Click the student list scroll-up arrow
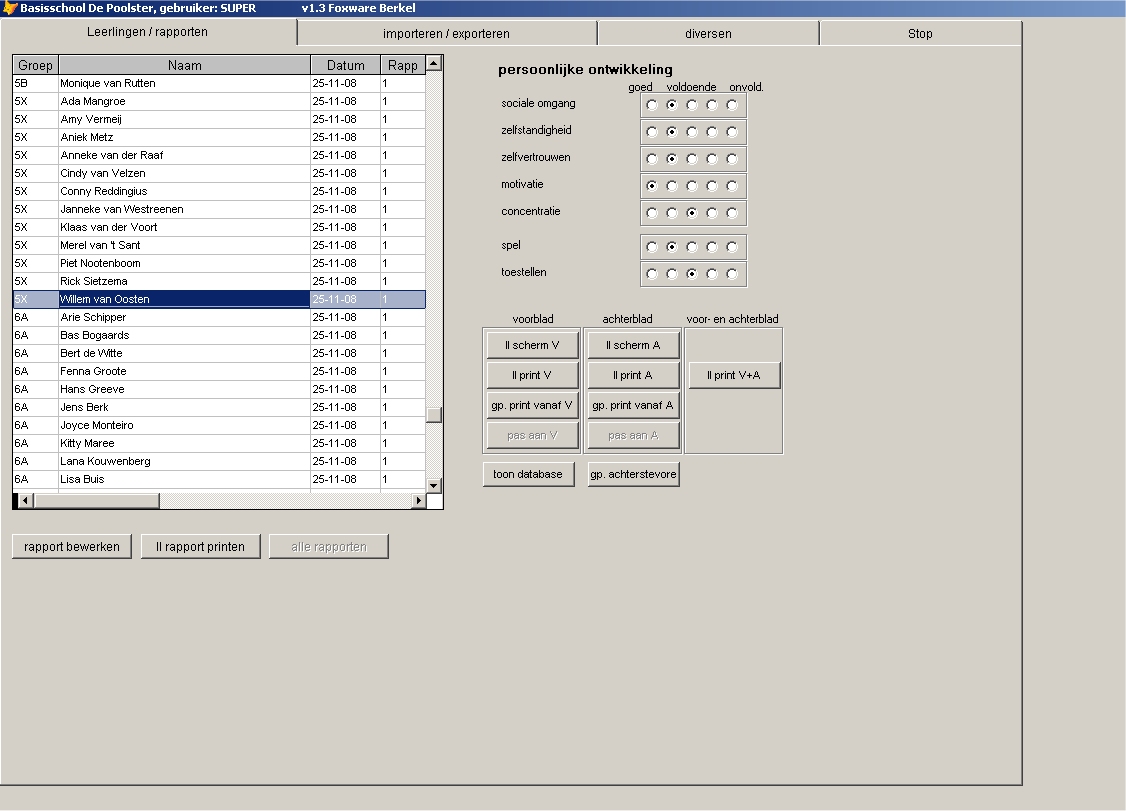The image size is (1126, 811). [434, 64]
